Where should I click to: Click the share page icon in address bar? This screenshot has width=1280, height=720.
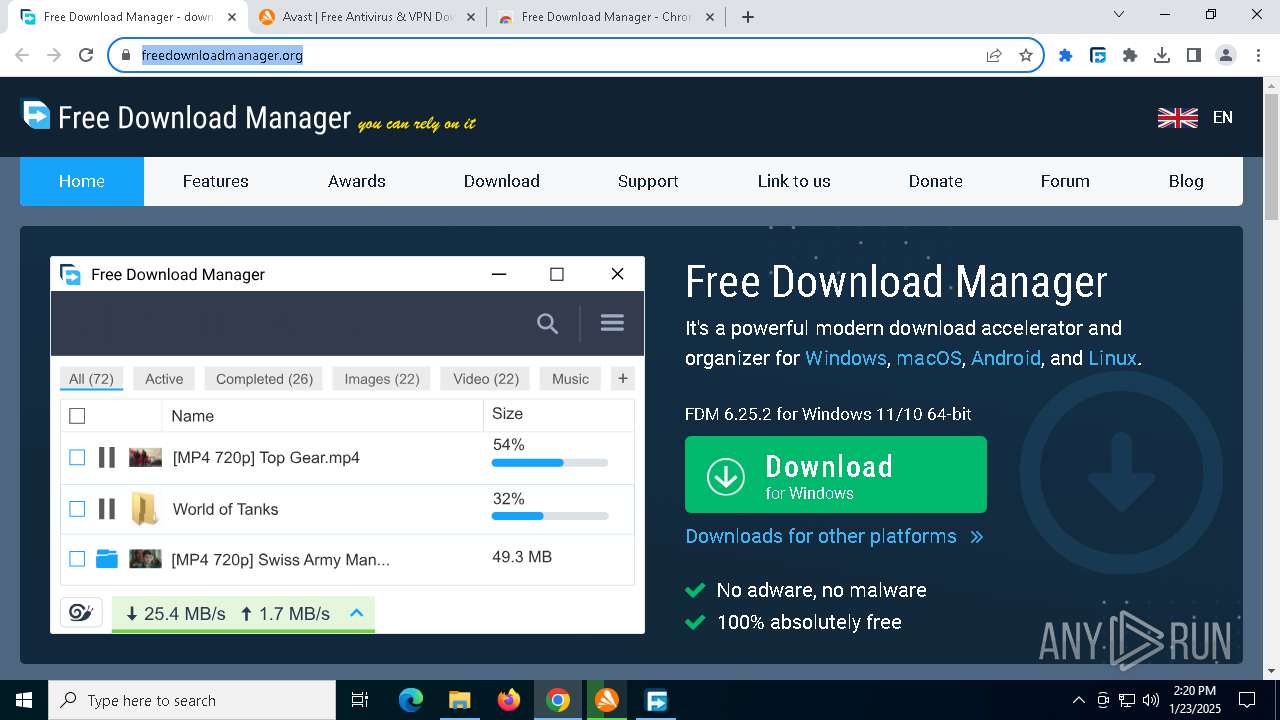pyautogui.click(x=994, y=56)
